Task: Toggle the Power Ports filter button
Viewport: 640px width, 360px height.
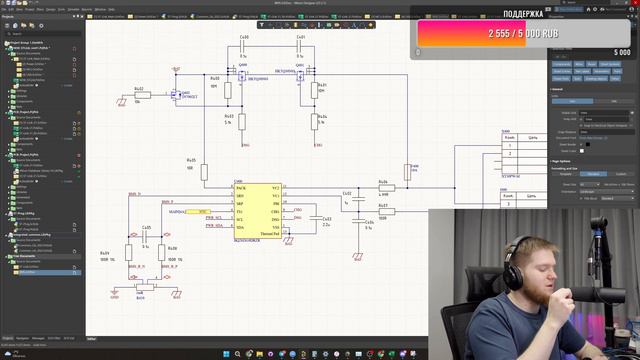Action: (561, 78)
